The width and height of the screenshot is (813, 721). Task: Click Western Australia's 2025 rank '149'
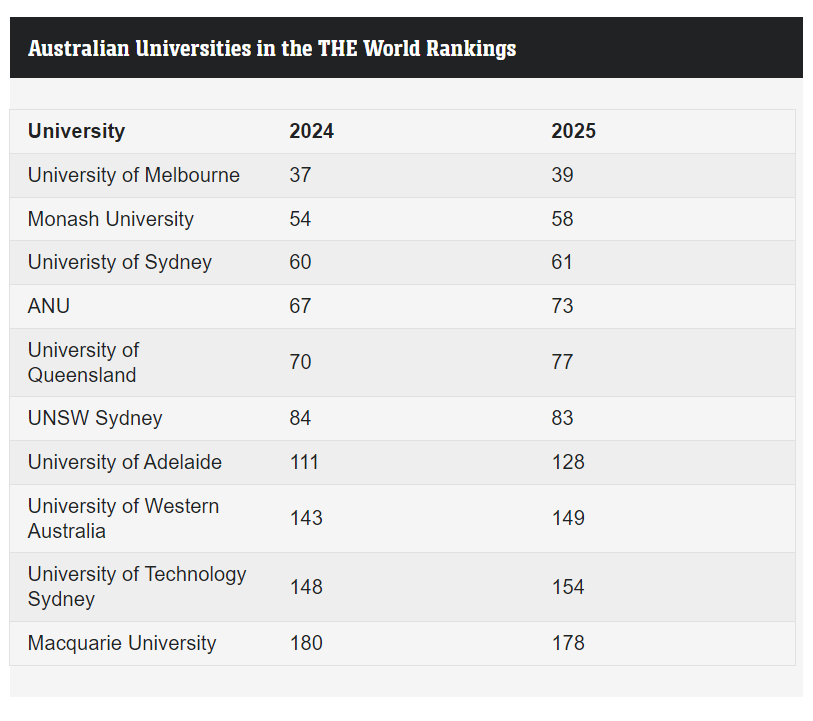pos(568,518)
